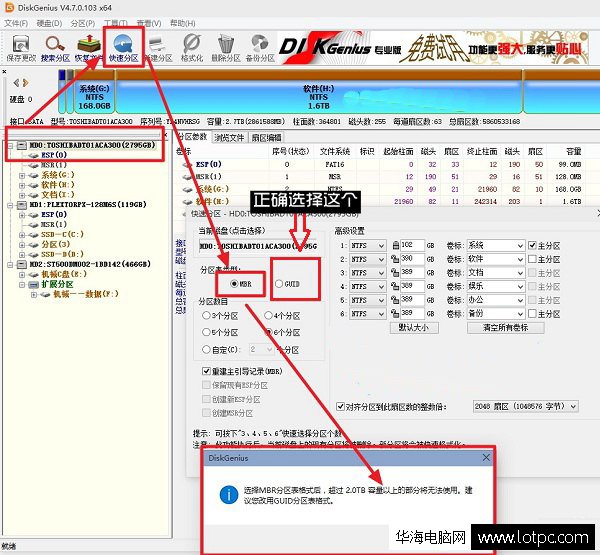Open the 查看(V) menu

[x=149, y=23]
